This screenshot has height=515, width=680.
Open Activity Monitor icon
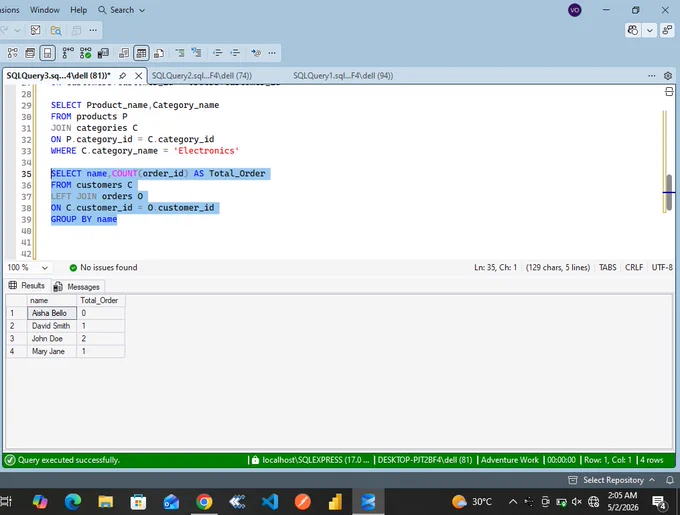(x=35, y=30)
